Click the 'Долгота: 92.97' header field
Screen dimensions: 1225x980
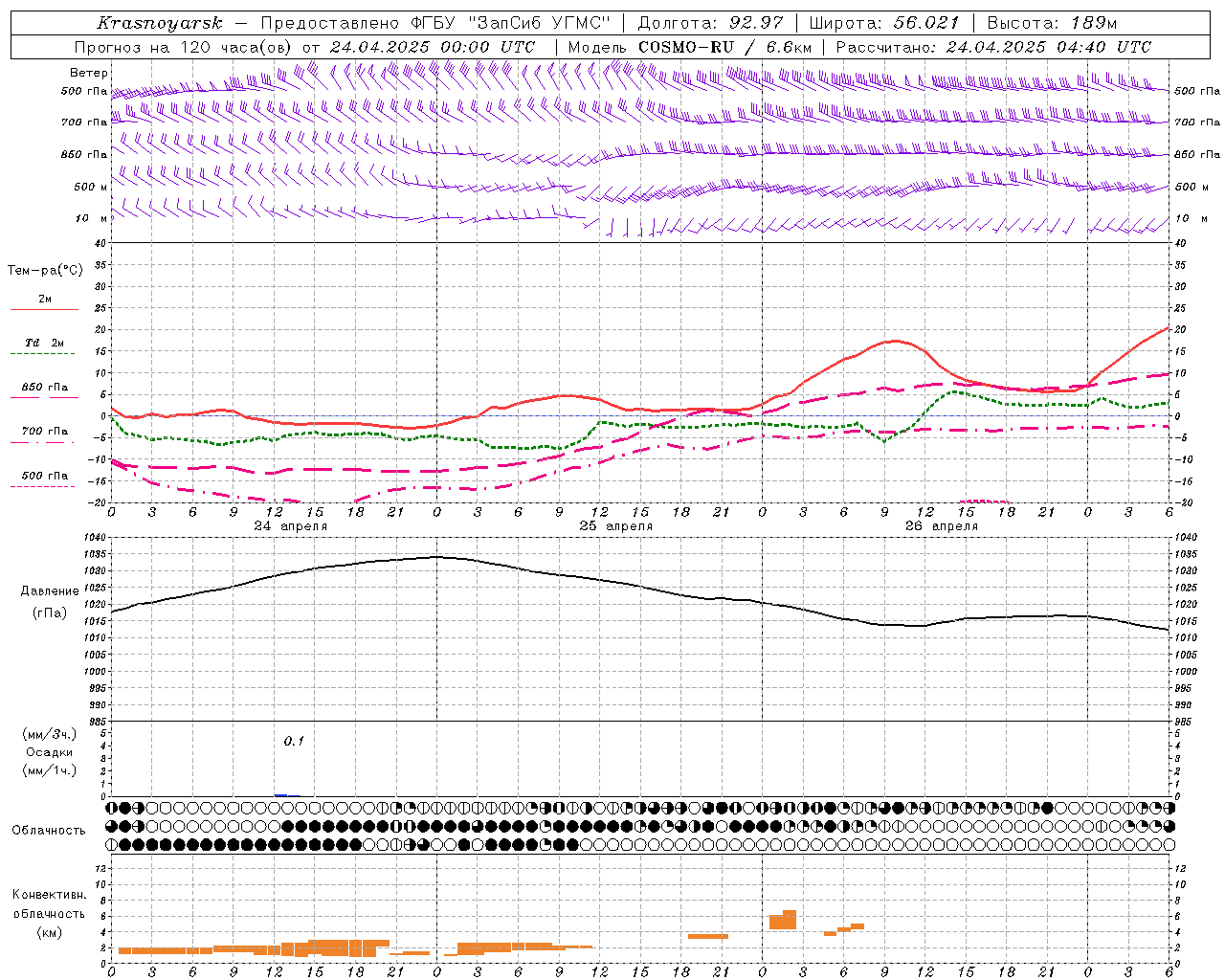tap(709, 23)
